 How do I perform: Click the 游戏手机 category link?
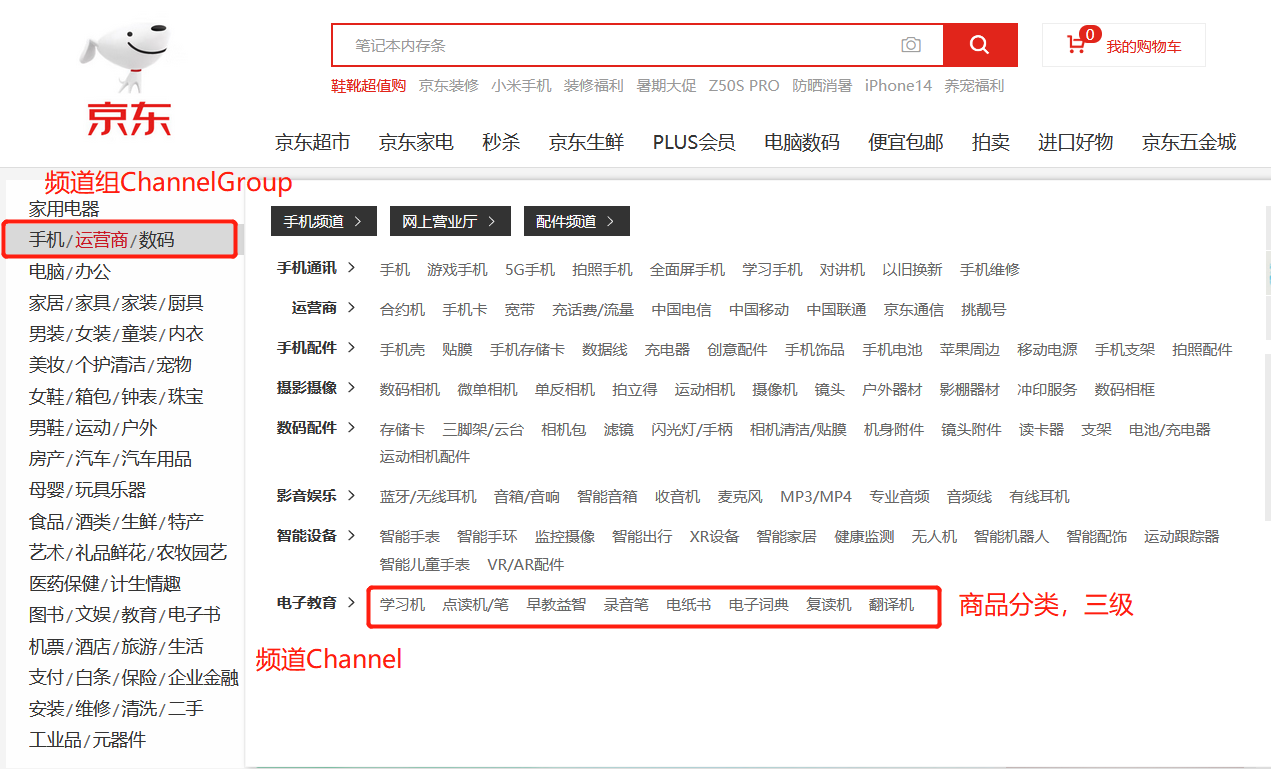pos(457,270)
